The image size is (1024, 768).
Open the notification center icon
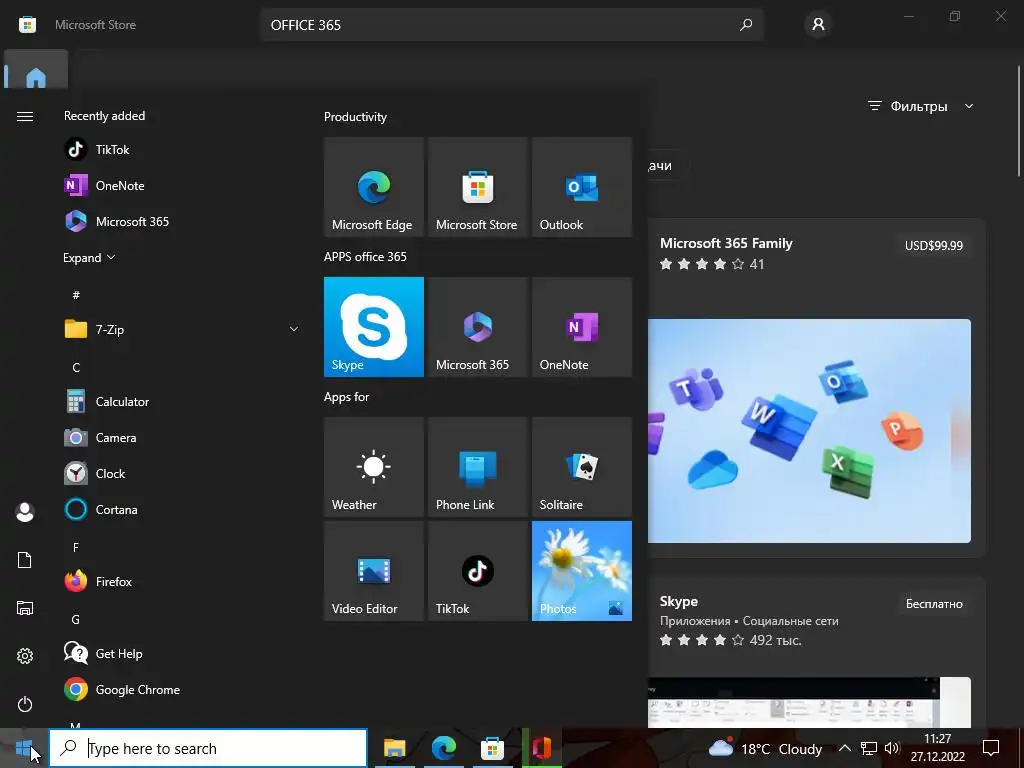pos(991,748)
